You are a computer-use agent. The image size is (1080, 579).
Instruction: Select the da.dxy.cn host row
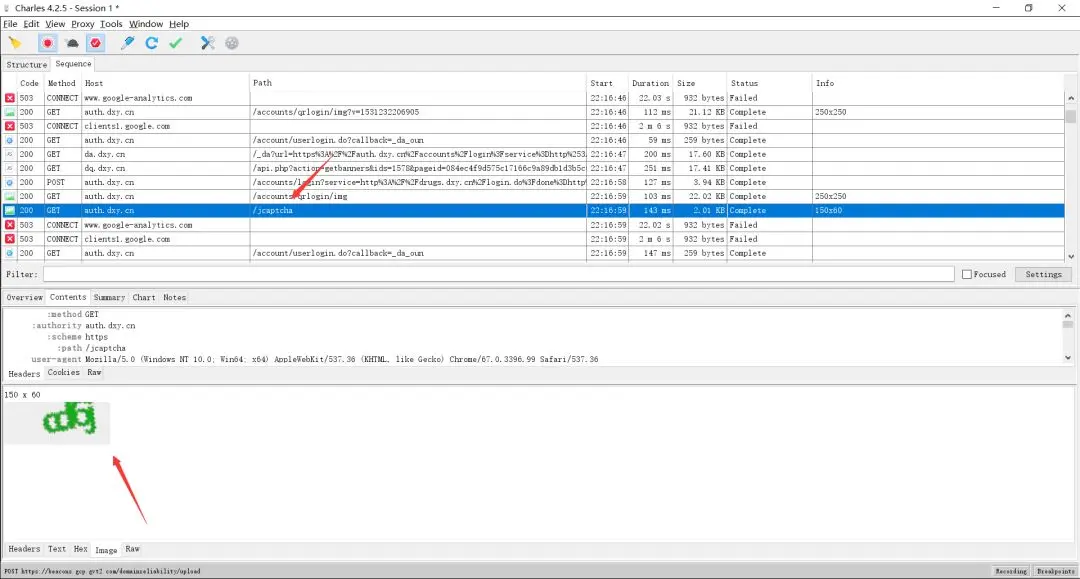click(534, 154)
